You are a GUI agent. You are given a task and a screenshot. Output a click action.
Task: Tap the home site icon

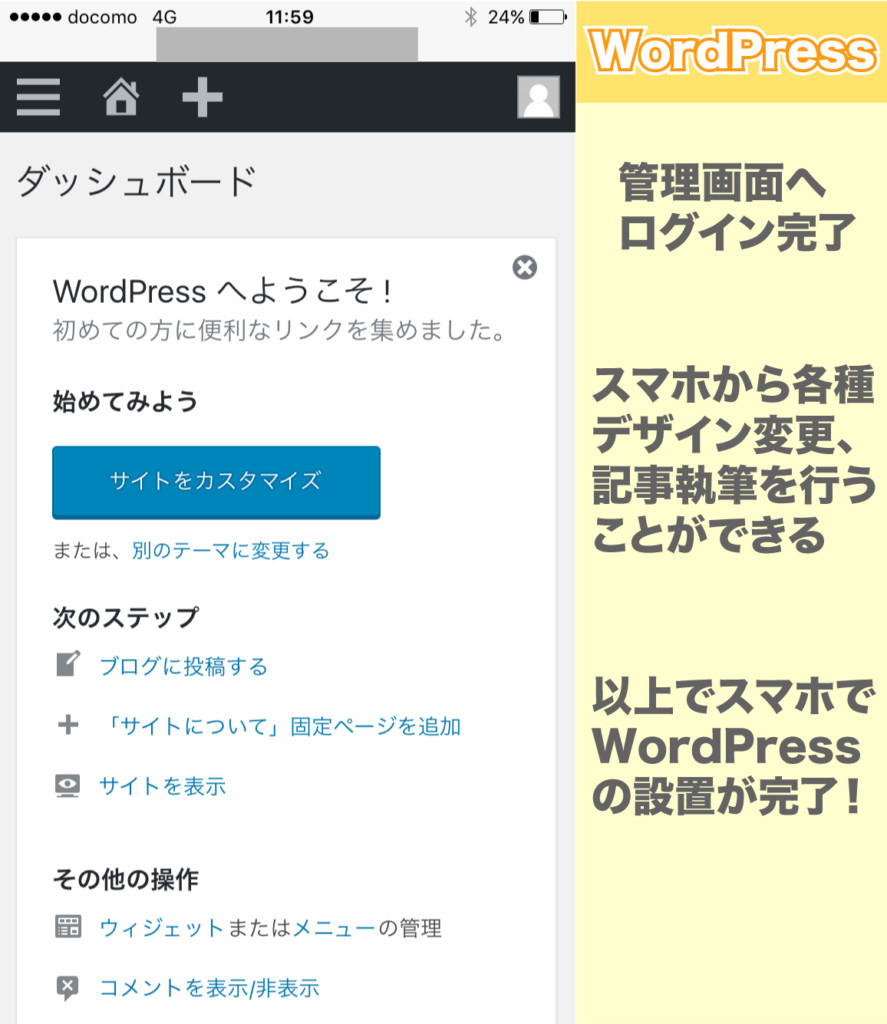point(121,97)
